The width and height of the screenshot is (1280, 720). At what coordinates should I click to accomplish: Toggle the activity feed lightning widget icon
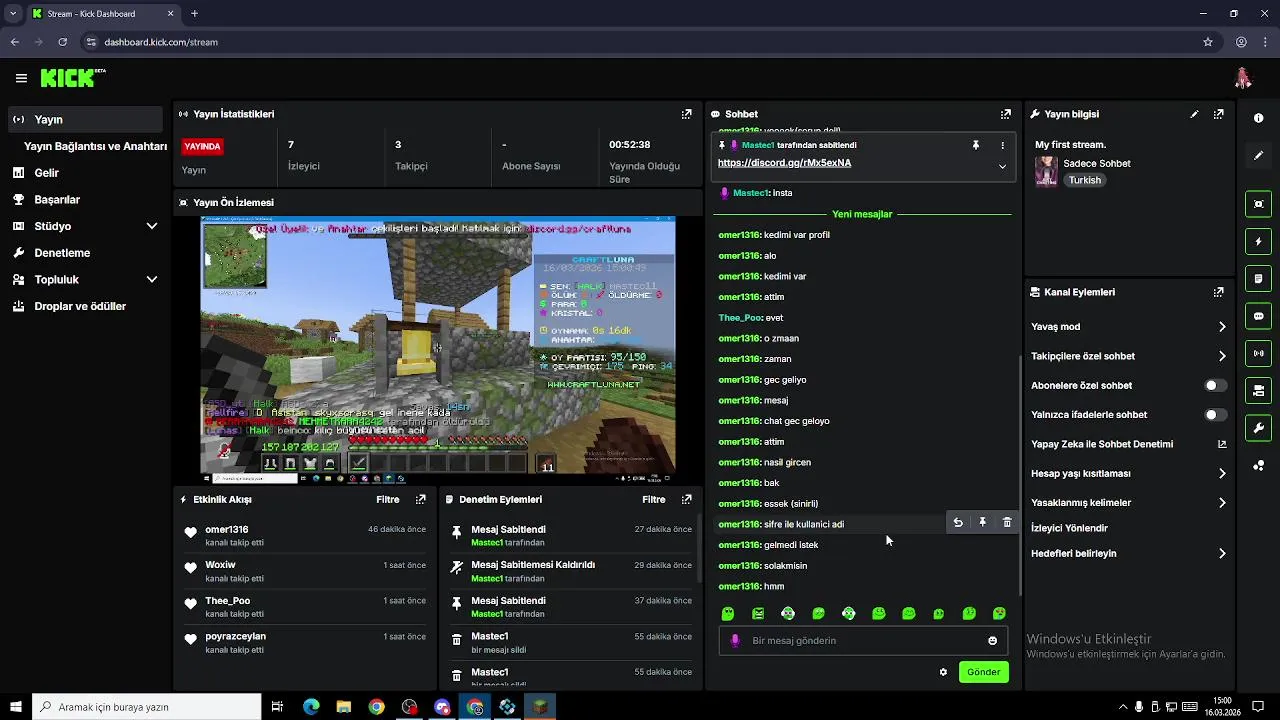(x=1258, y=241)
